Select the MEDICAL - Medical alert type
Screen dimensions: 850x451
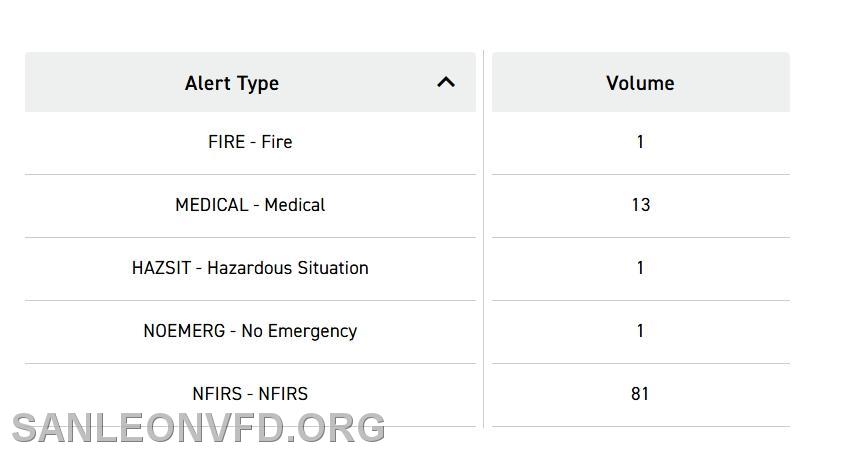[x=250, y=205]
